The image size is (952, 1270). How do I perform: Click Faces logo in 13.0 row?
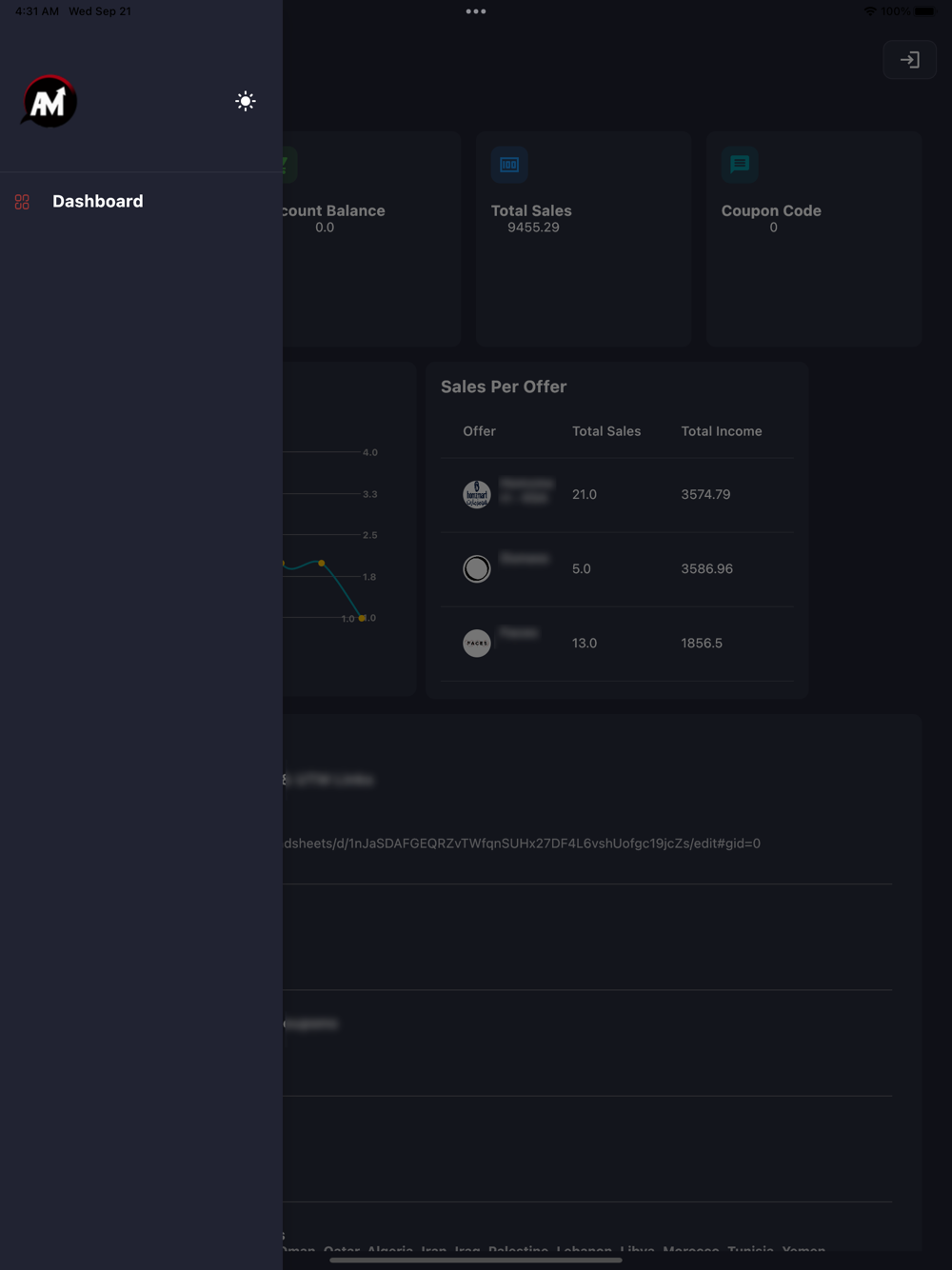pos(477,643)
